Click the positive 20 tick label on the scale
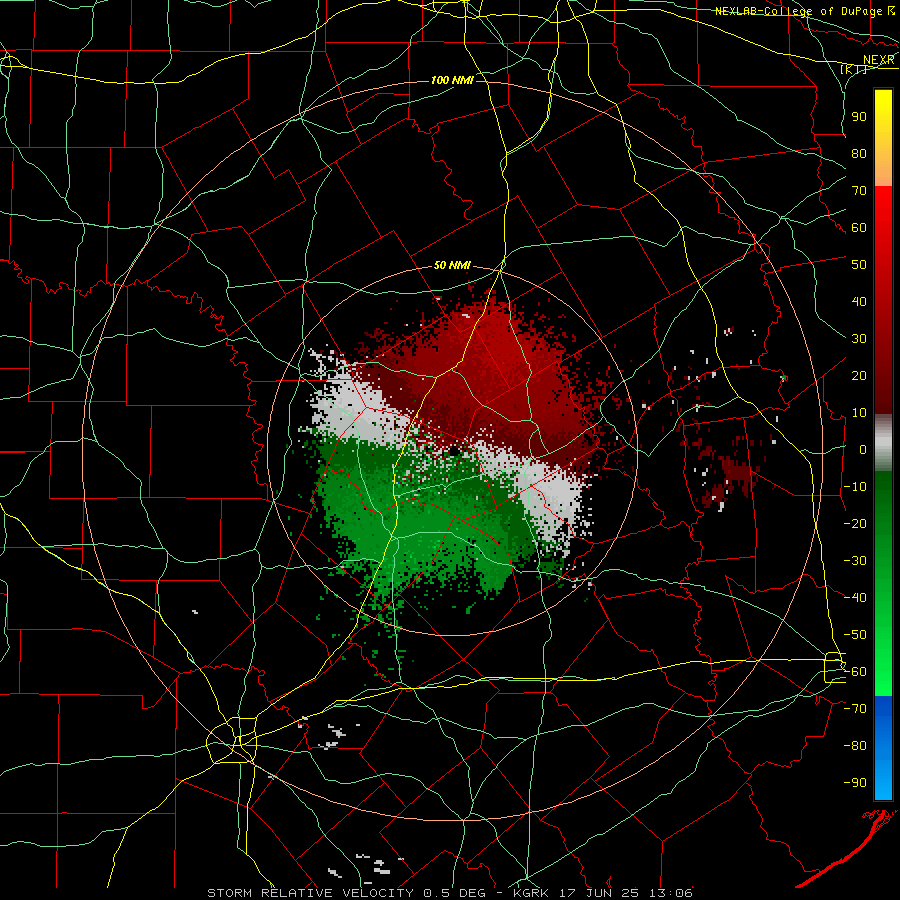900x900 pixels. (859, 375)
